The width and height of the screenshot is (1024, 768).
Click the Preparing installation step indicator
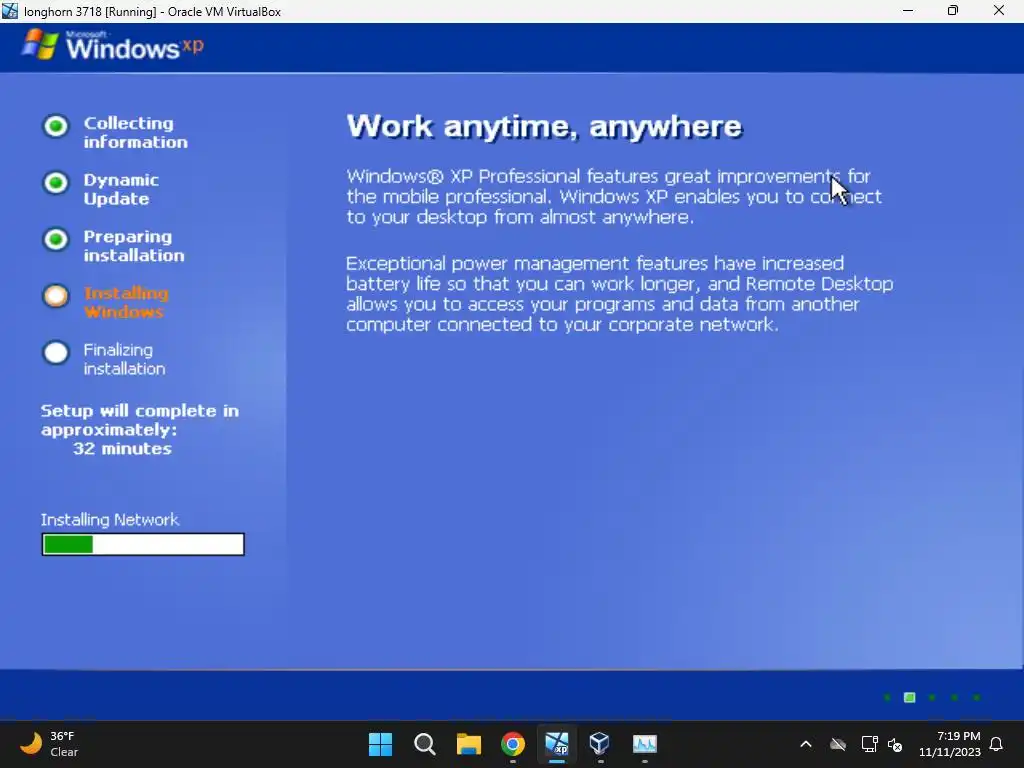[x=56, y=240]
